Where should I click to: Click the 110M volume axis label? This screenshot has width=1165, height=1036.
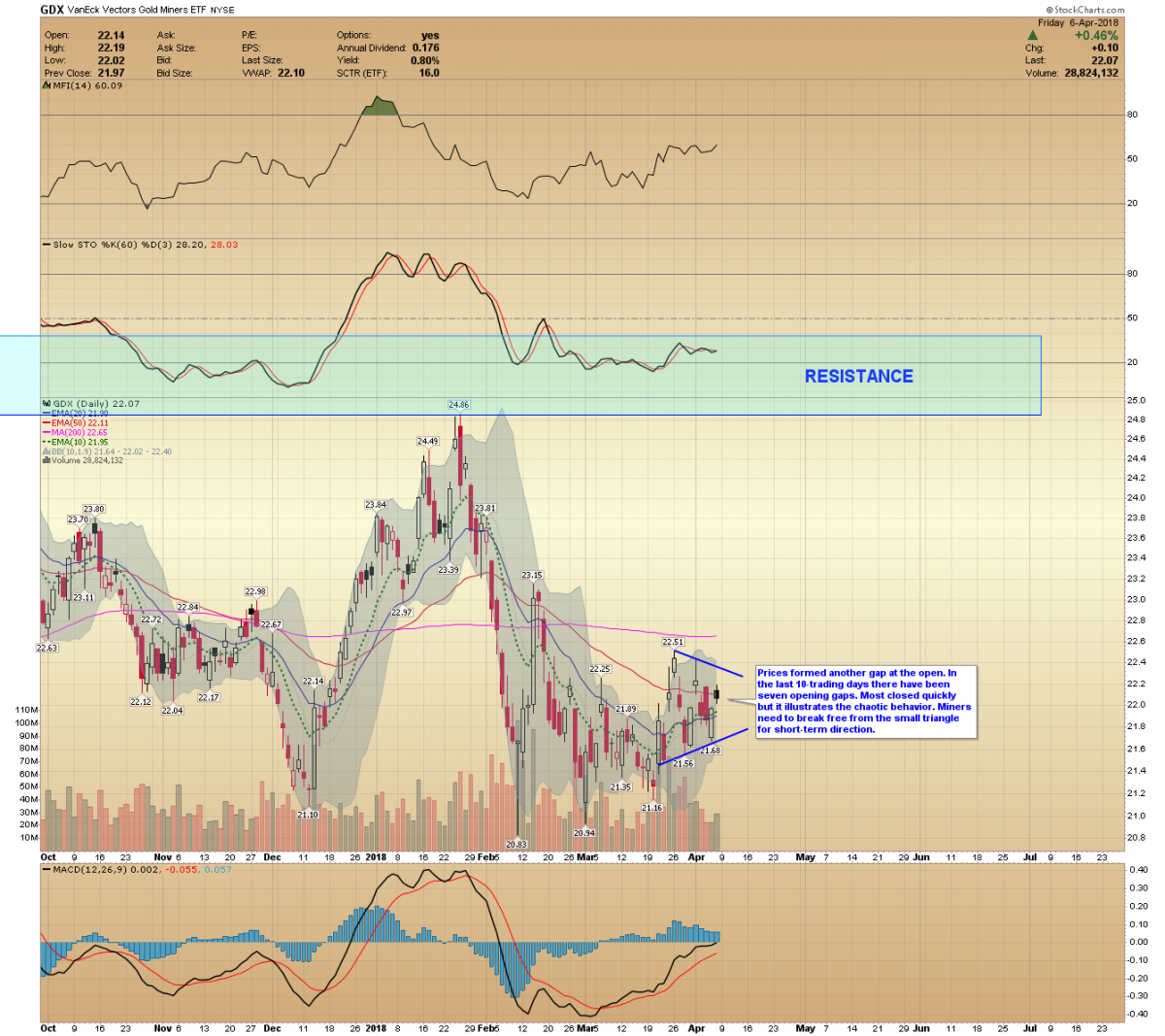pos(27,711)
